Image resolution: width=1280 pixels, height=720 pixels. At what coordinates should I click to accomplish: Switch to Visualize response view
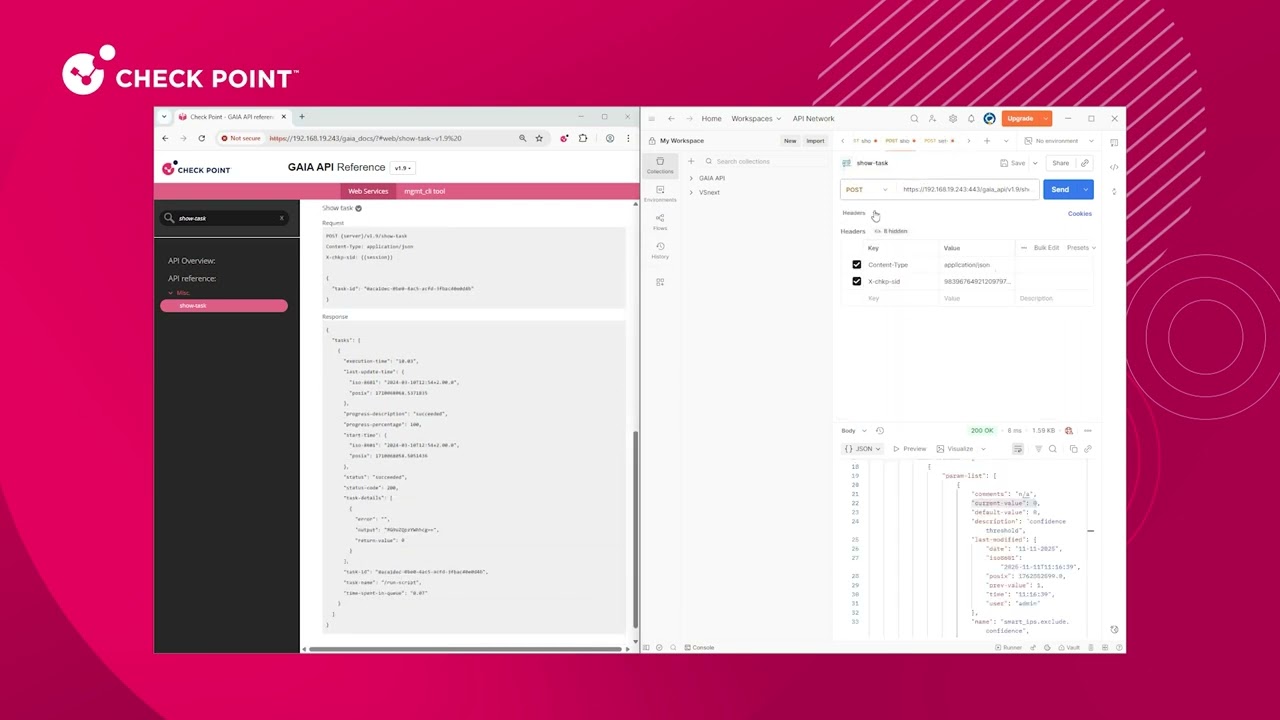pyautogui.click(x=956, y=449)
